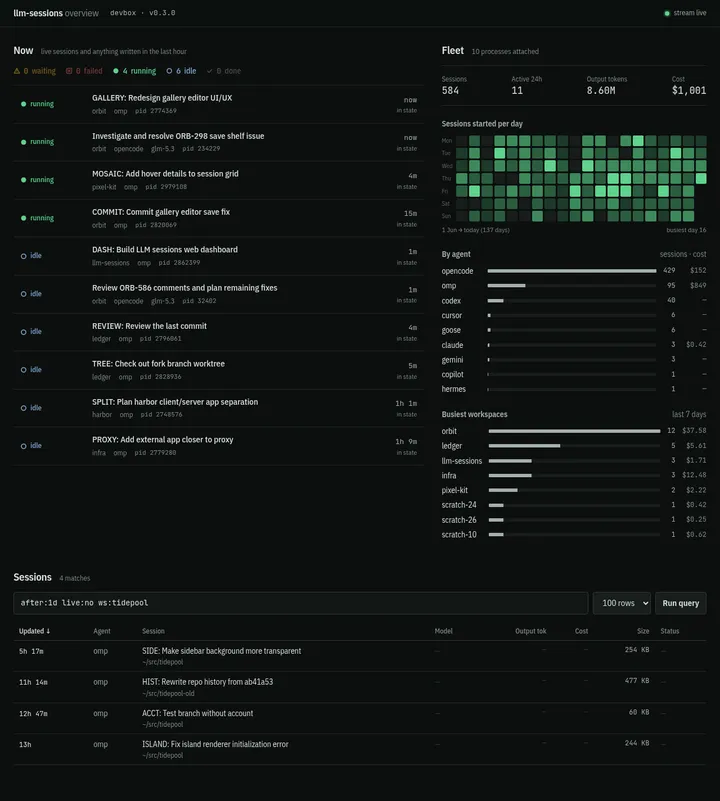
Task: Click the running dot on the ORB-298 session
Action: pos(24,142)
